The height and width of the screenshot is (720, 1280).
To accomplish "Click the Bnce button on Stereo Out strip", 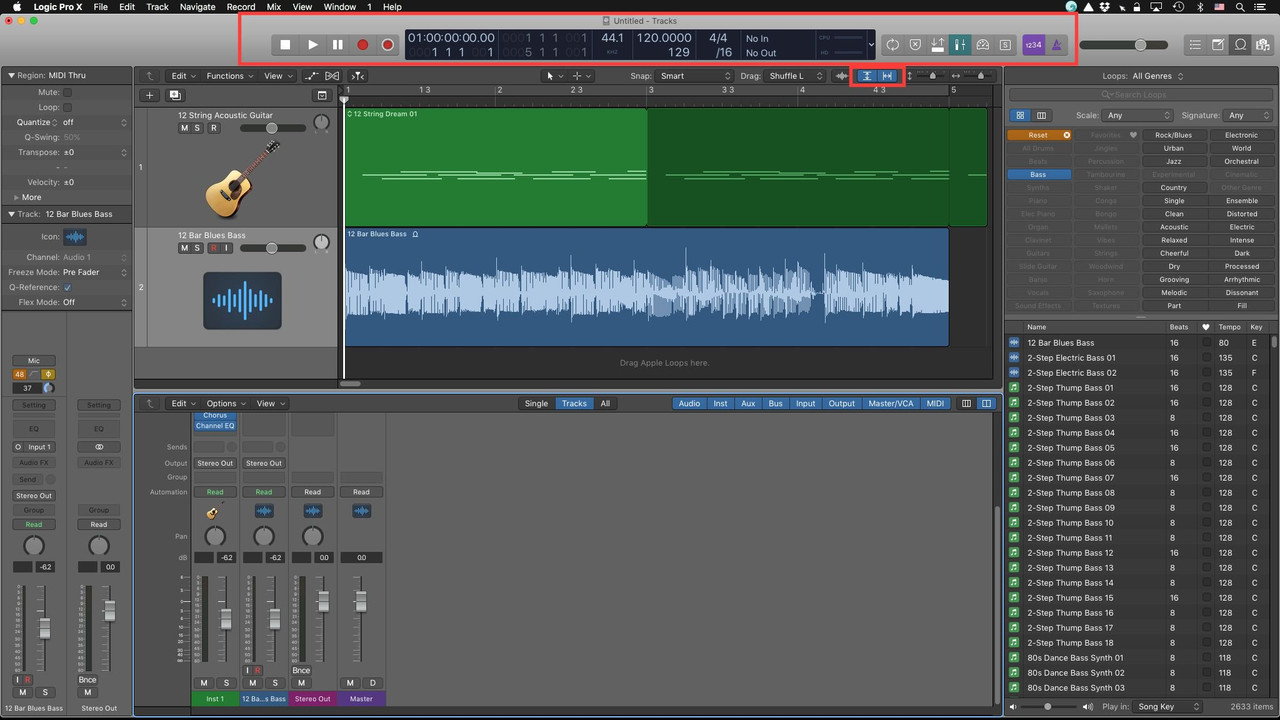I will [x=301, y=671].
